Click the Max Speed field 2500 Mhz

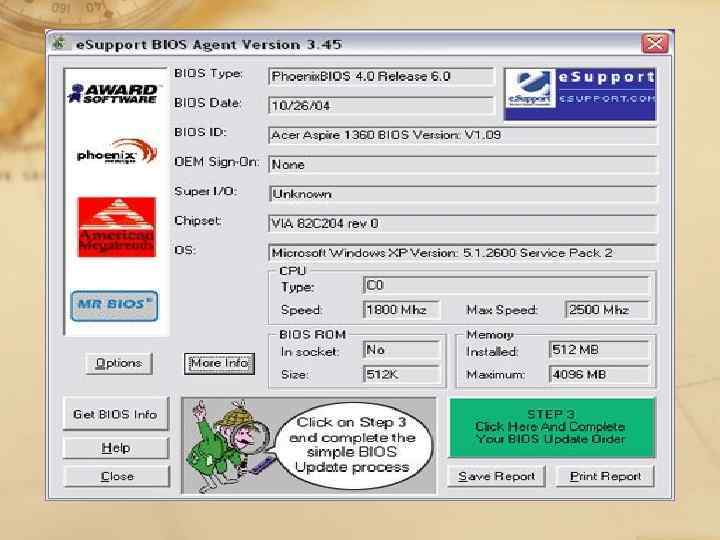coord(608,310)
